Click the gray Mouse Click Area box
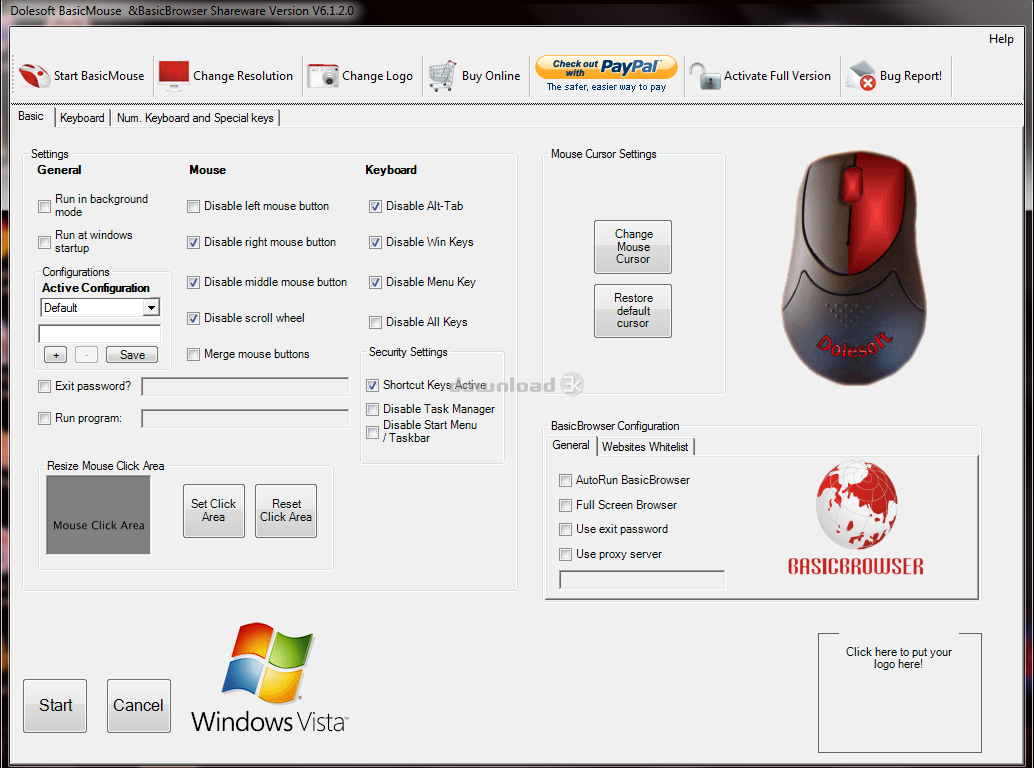The height and width of the screenshot is (768, 1034). (x=98, y=515)
